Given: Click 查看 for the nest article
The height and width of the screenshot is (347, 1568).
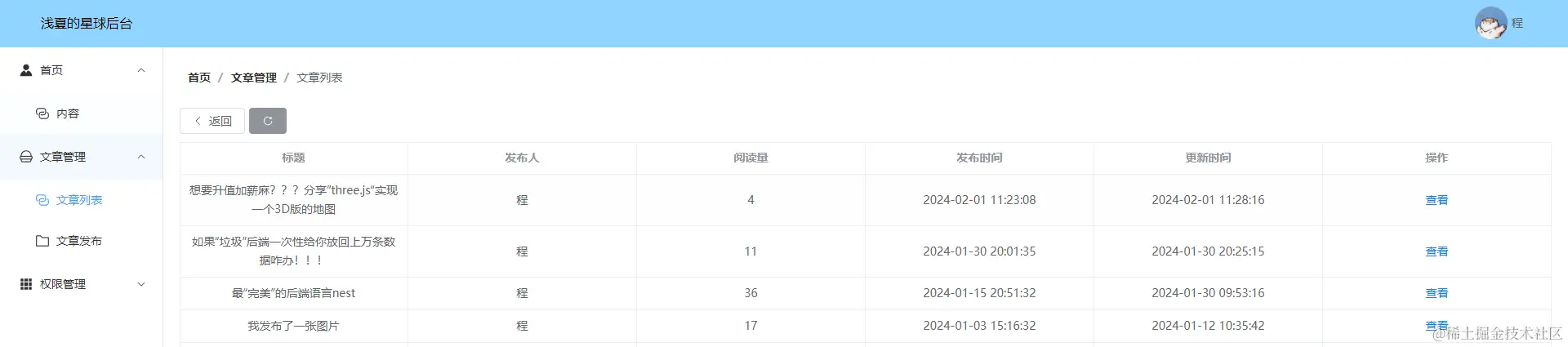Looking at the screenshot, I should pyautogui.click(x=1437, y=293).
